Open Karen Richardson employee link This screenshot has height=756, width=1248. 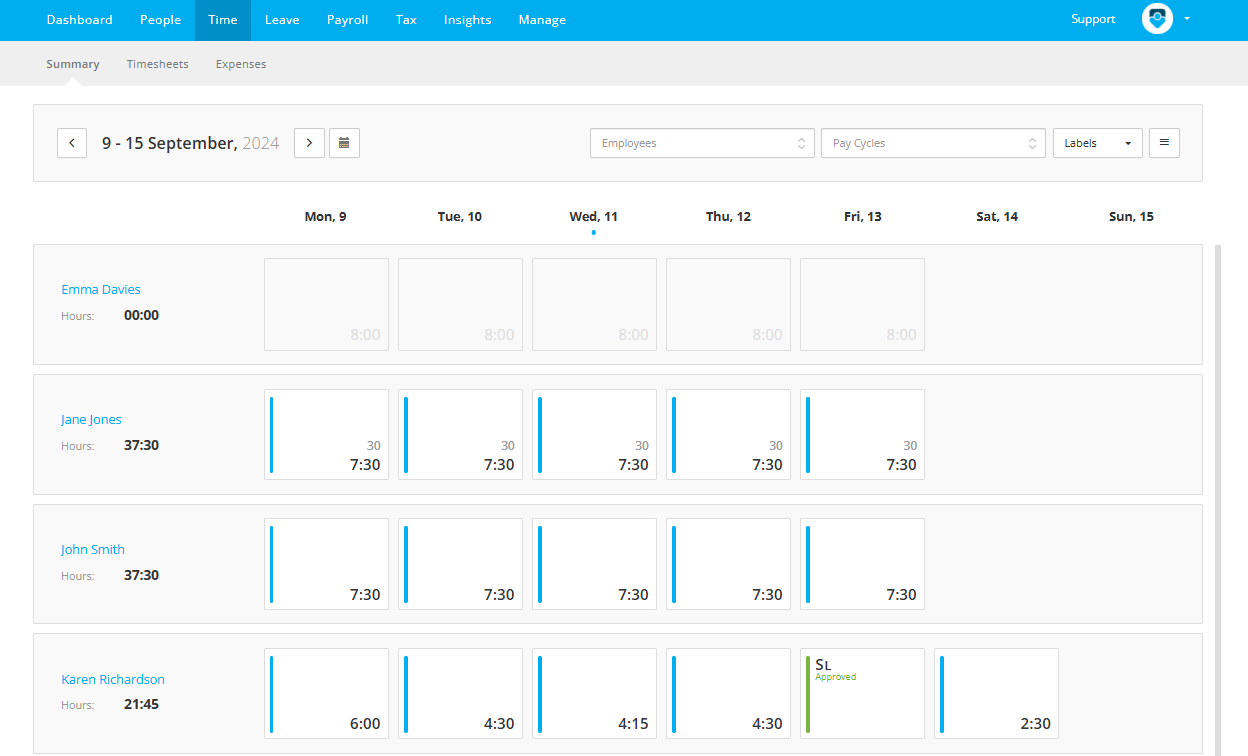pyautogui.click(x=113, y=680)
